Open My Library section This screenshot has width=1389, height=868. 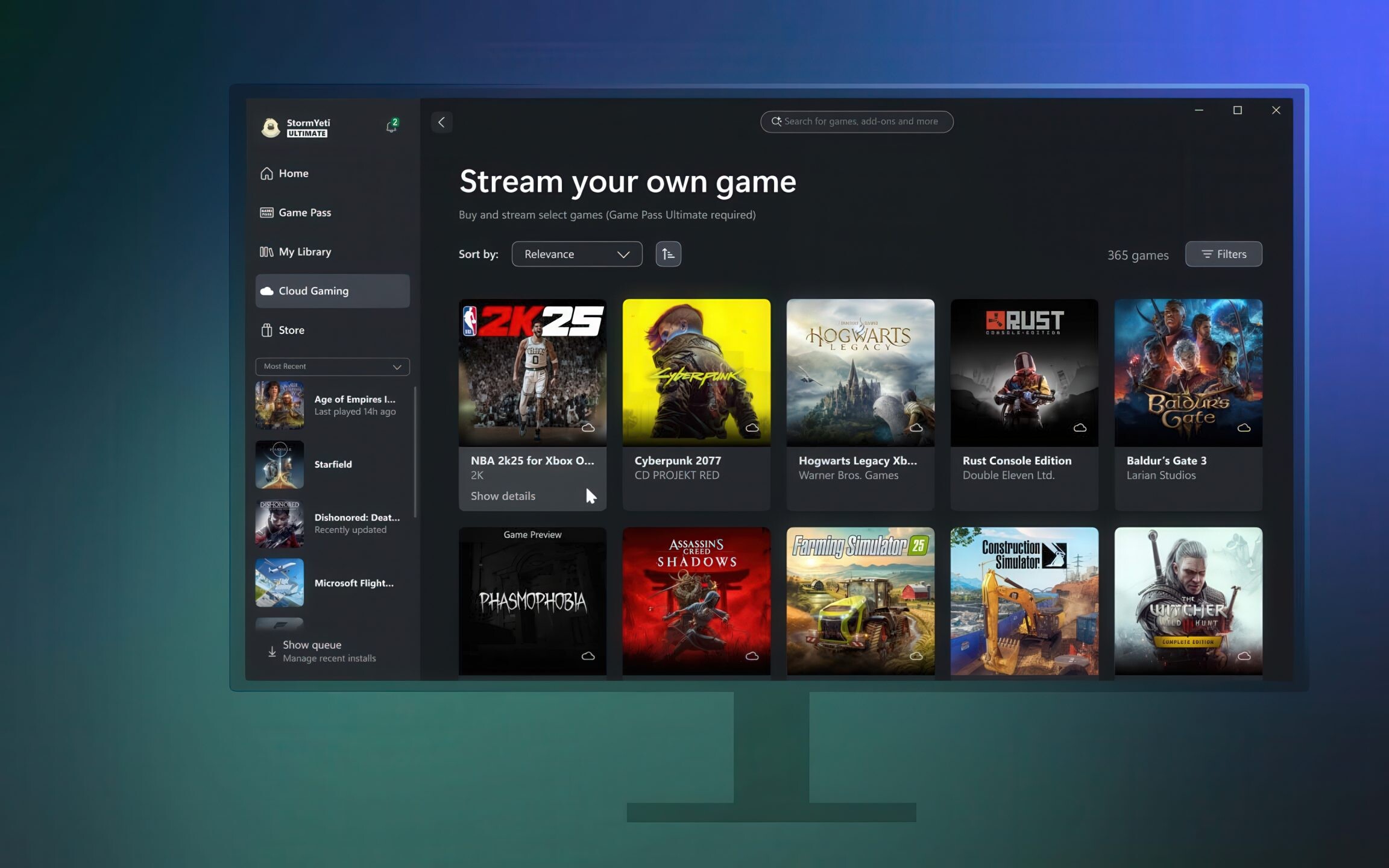[333, 252]
